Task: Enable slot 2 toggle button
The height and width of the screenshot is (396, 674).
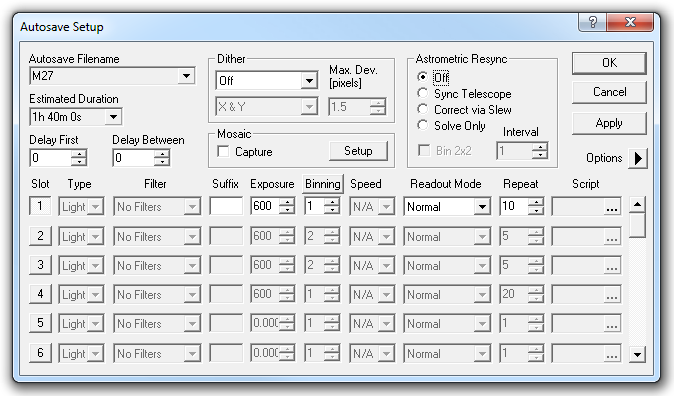Action: pos(40,236)
